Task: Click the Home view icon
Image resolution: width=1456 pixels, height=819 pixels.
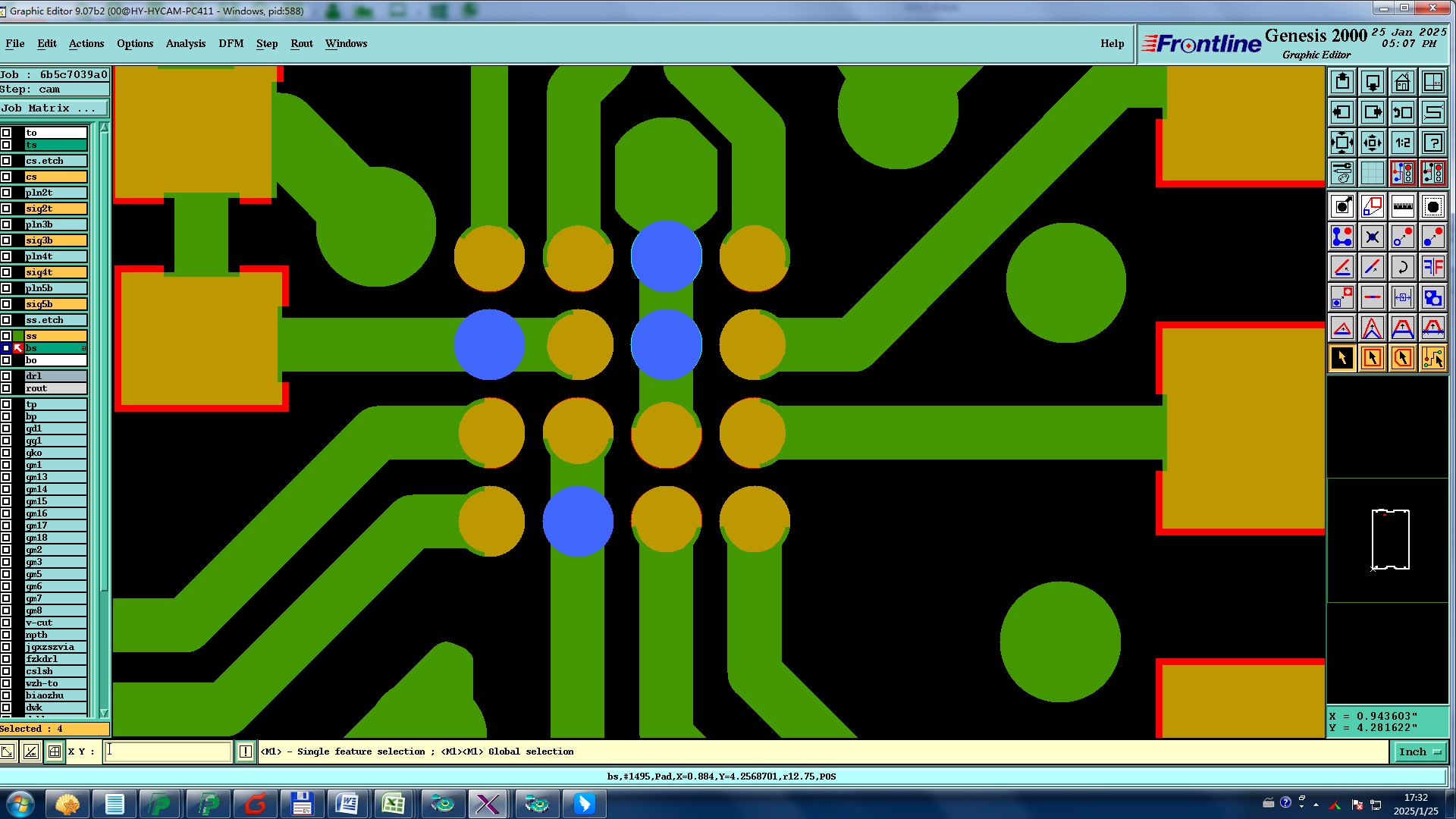Action: tap(1402, 82)
